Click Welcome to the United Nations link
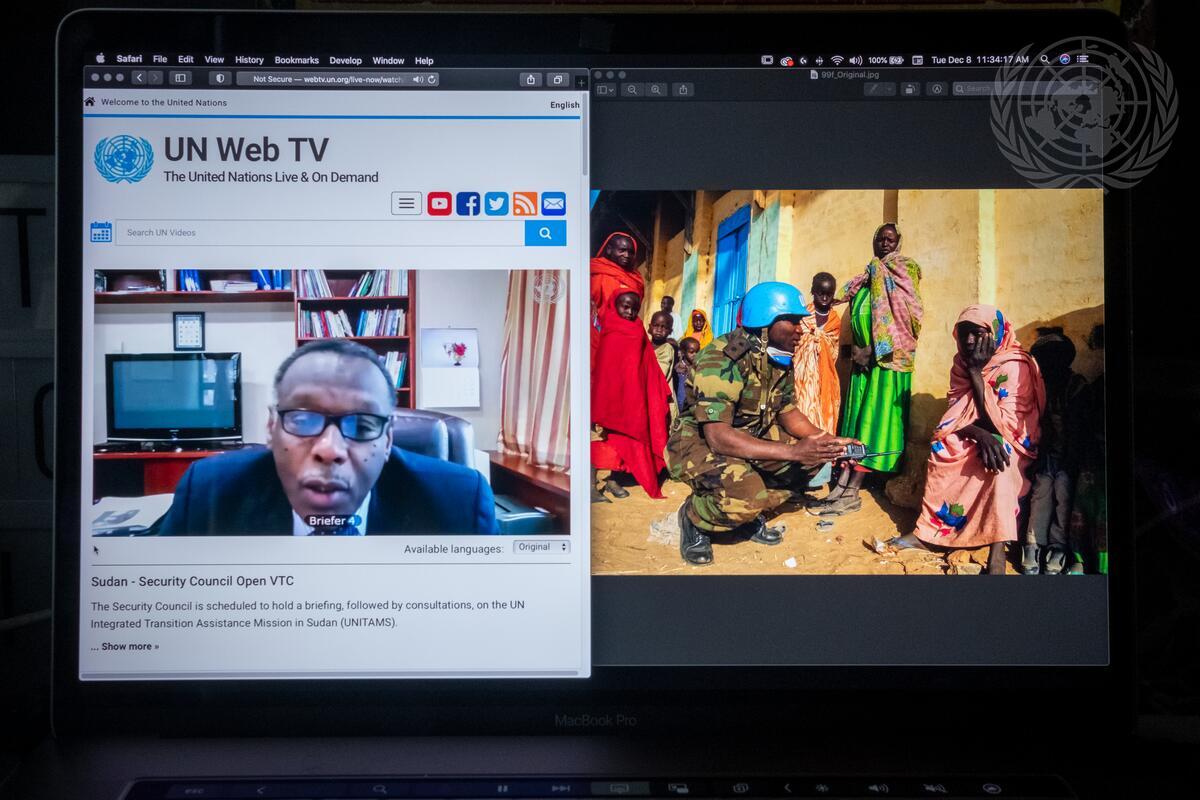 [163, 102]
